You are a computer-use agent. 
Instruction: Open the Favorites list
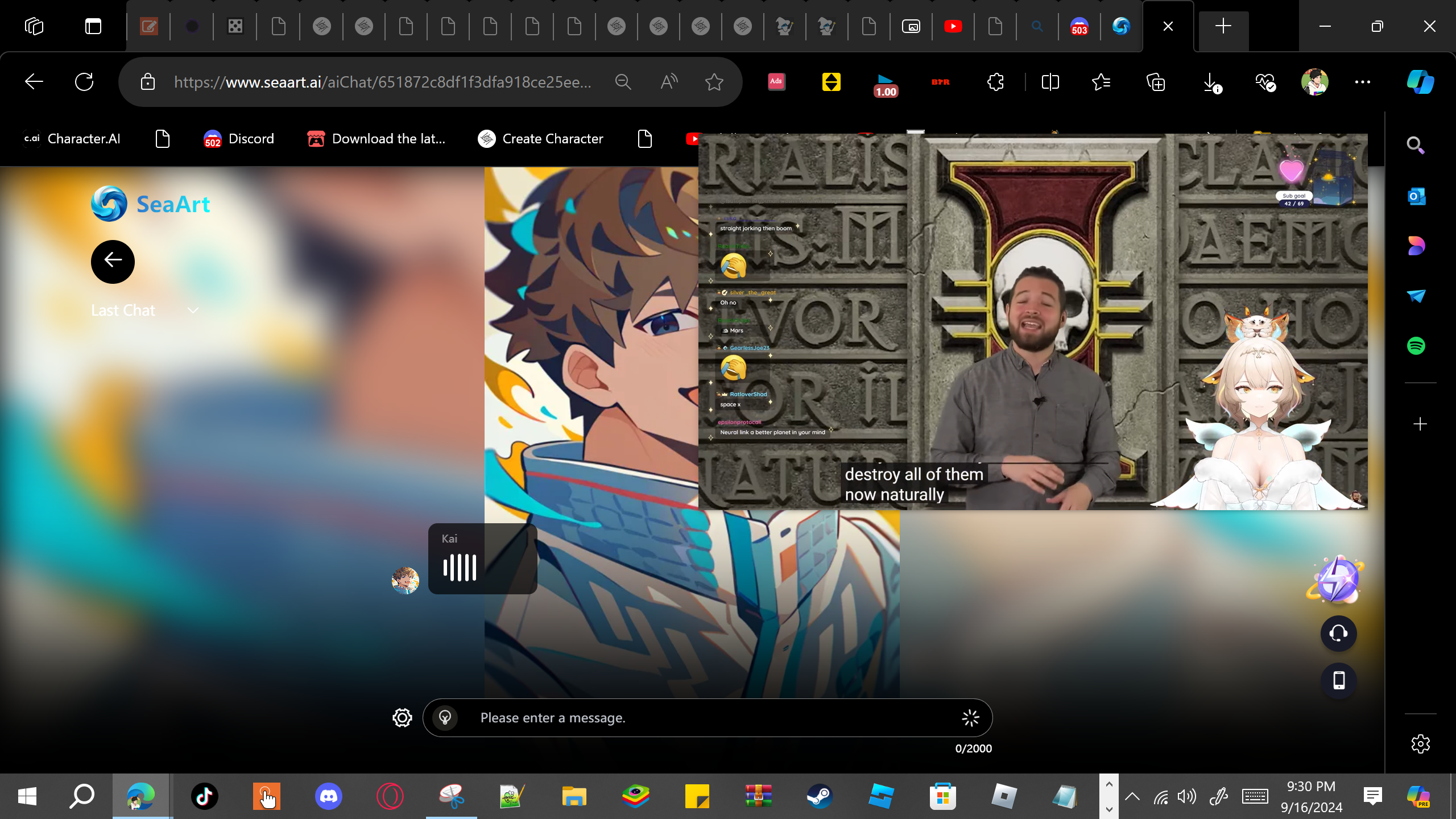tap(1102, 82)
